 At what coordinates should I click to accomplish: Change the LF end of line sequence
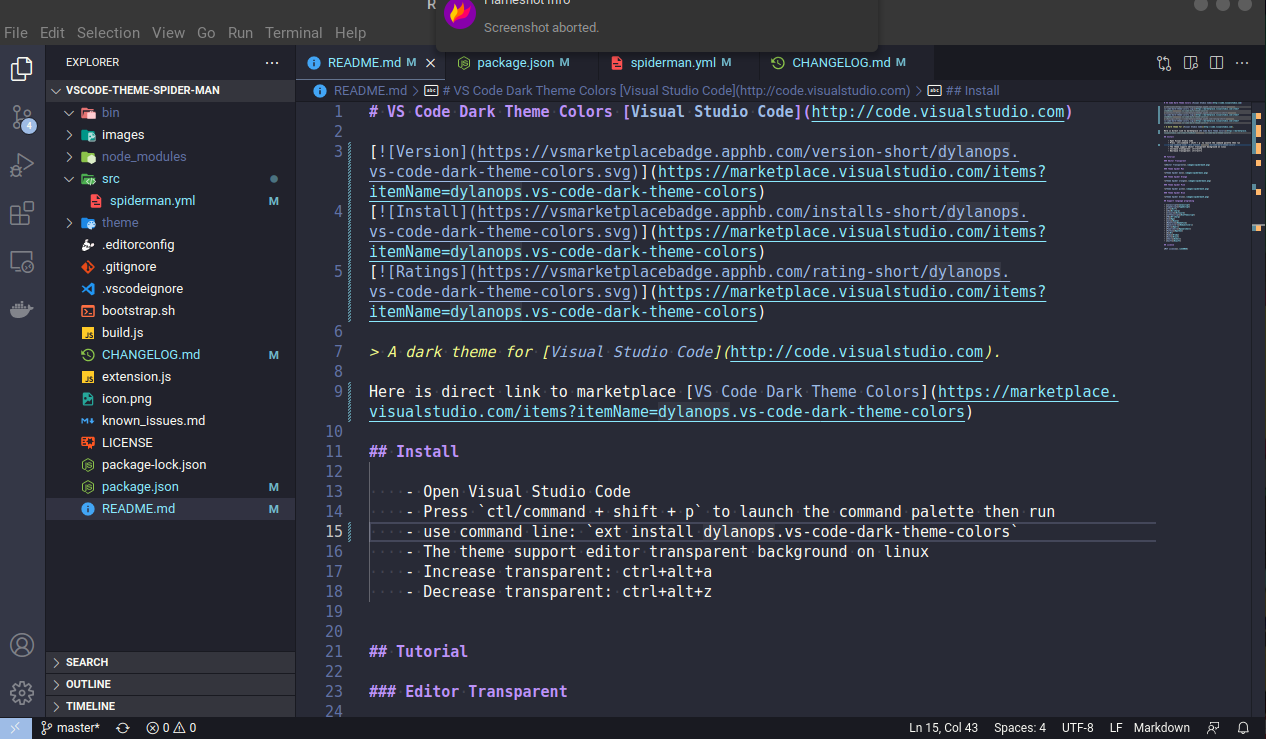1116,728
